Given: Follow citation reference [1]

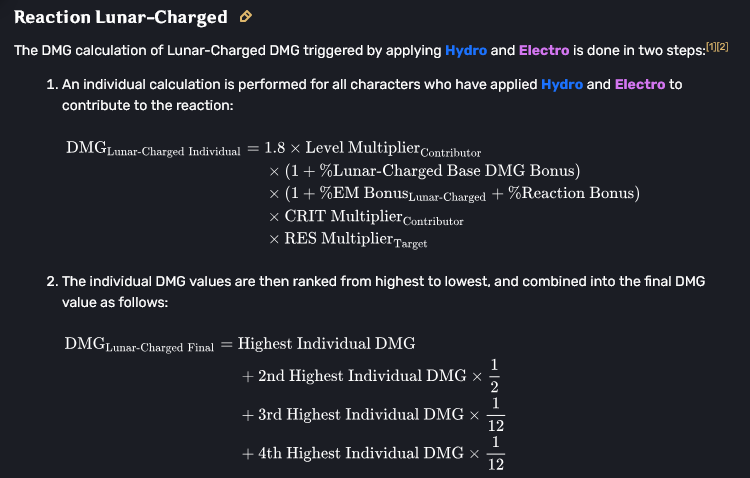Looking at the screenshot, I should click(x=711, y=46).
